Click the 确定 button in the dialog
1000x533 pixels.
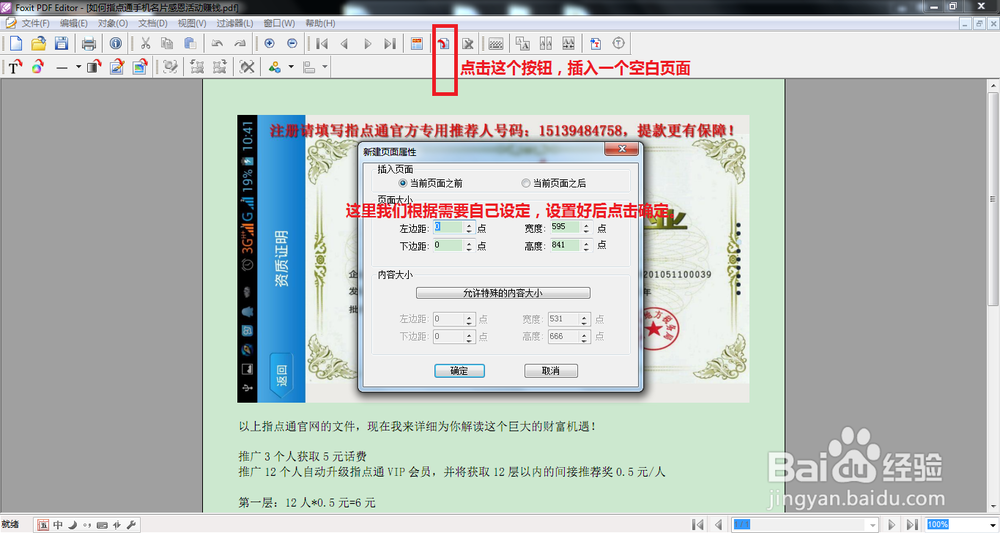pyautogui.click(x=459, y=371)
